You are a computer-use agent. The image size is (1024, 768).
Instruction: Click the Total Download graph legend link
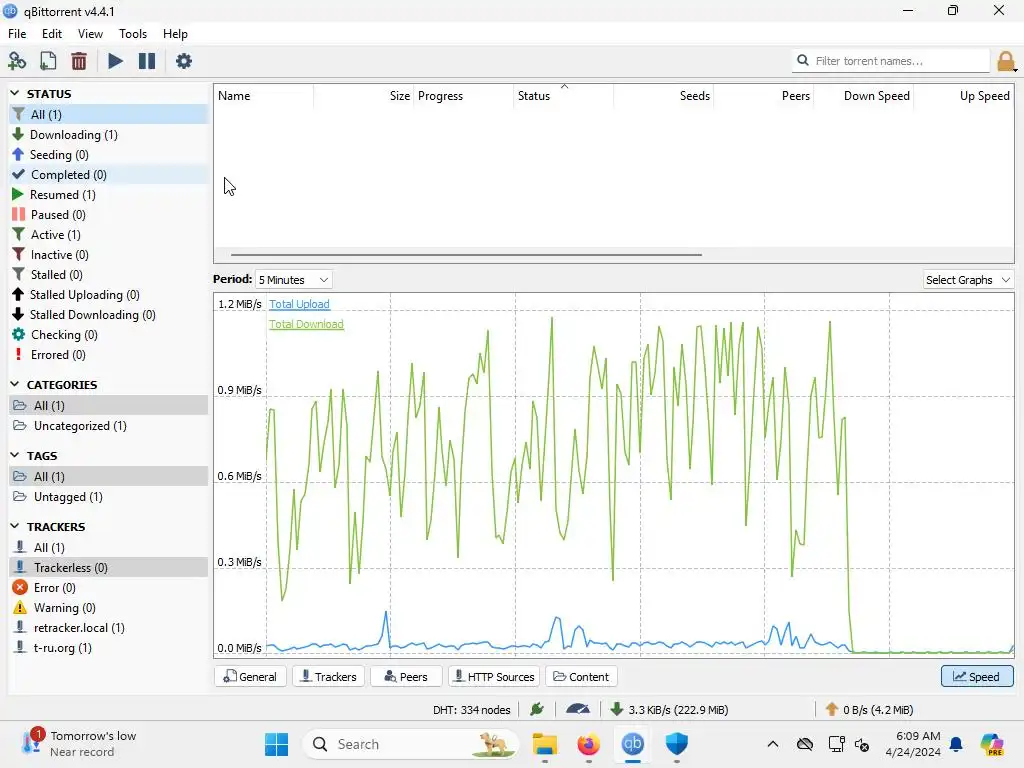(x=306, y=324)
